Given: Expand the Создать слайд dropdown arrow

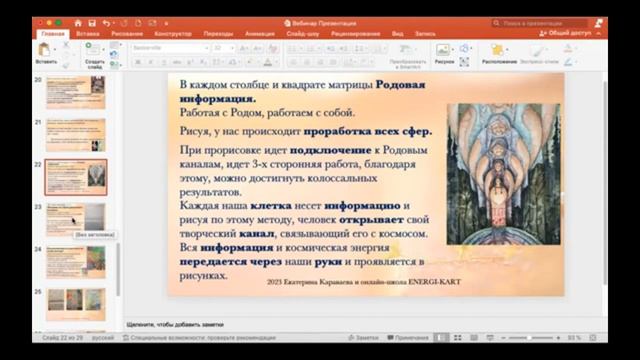Looking at the screenshot, I should coord(103,50).
